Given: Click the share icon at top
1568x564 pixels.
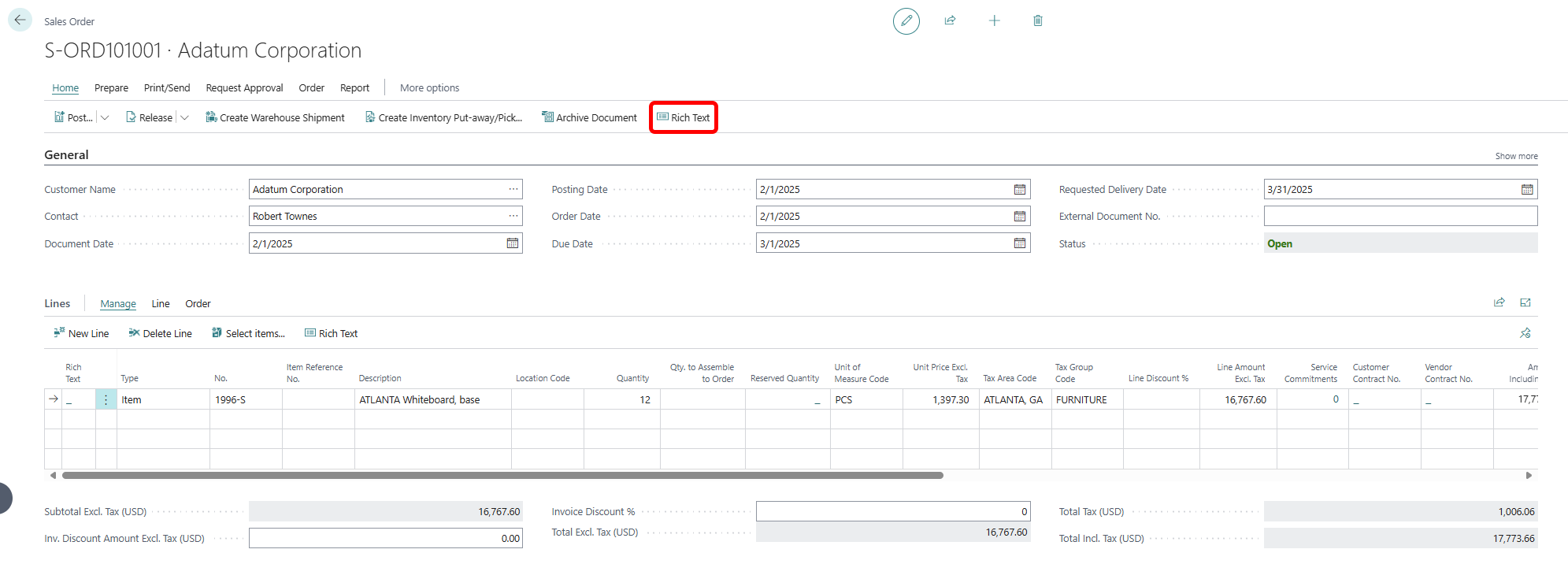Looking at the screenshot, I should click(951, 20).
